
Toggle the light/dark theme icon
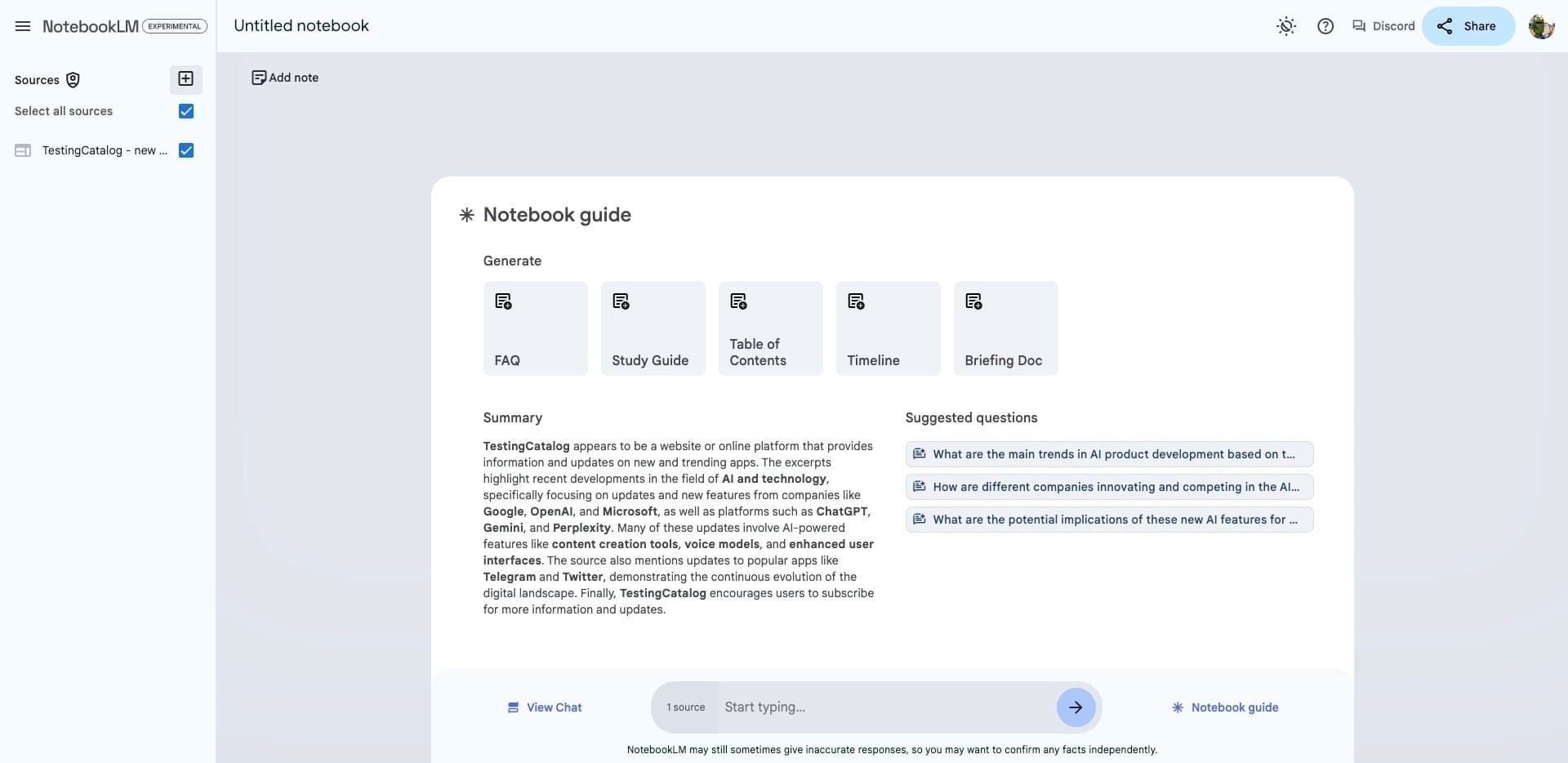coord(1286,26)
